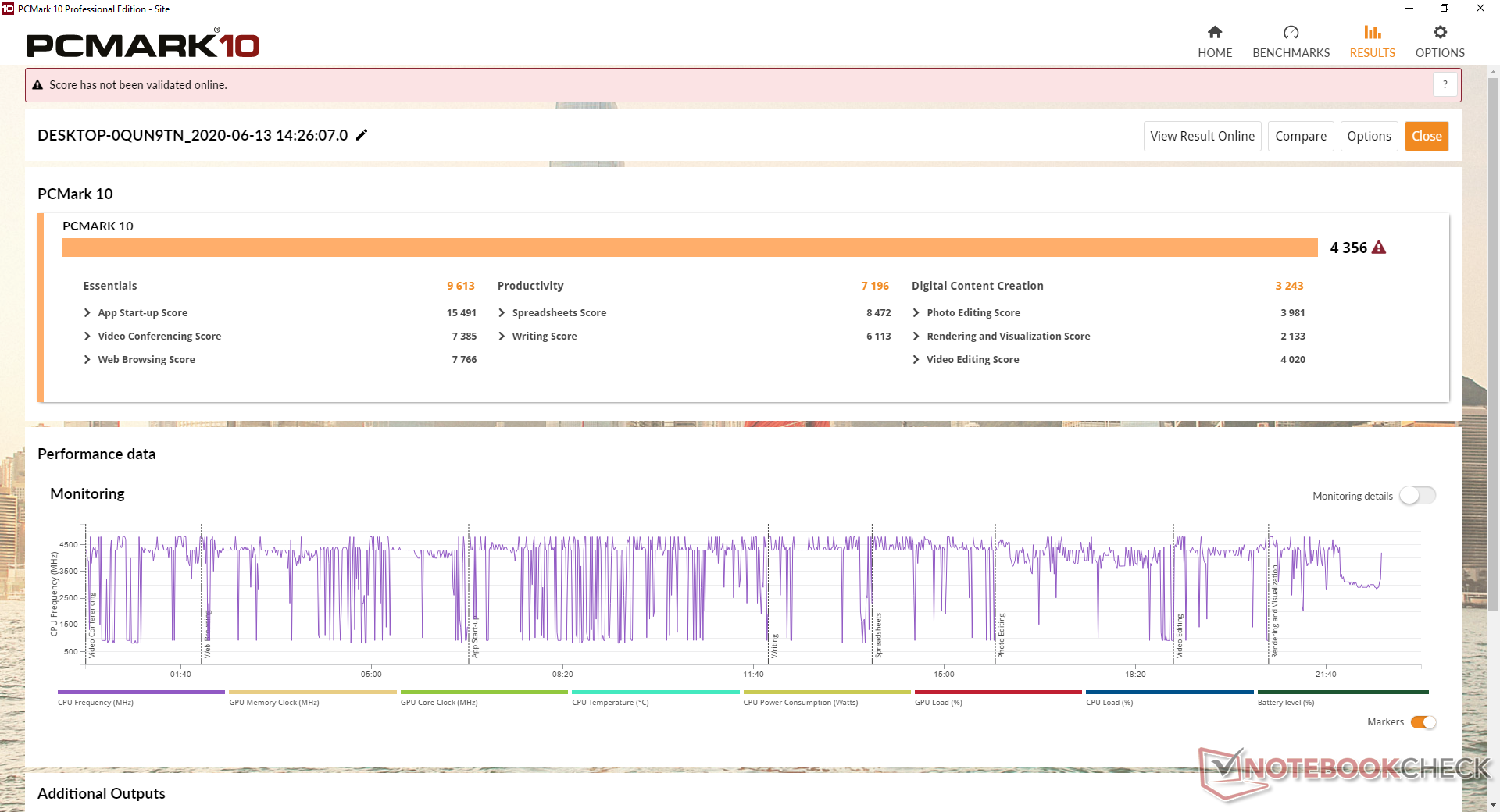
Task: Expand the Spreadsheets Score details
Action: pyautogui.click(x=559, y=312)
